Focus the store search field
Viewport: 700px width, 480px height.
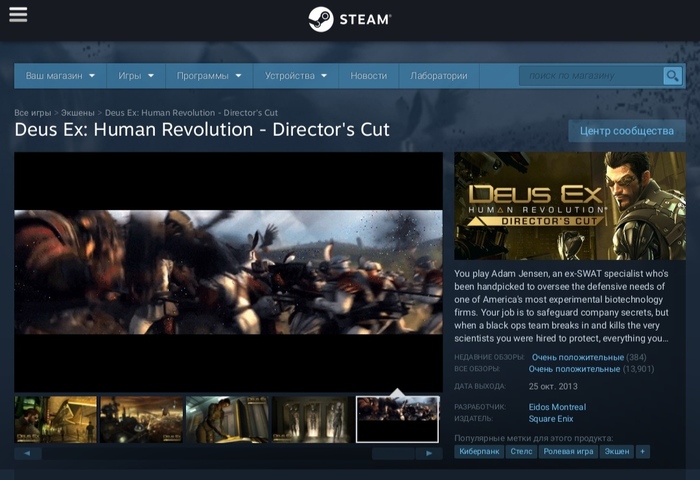pyautogui.click(x=591, y=76)
